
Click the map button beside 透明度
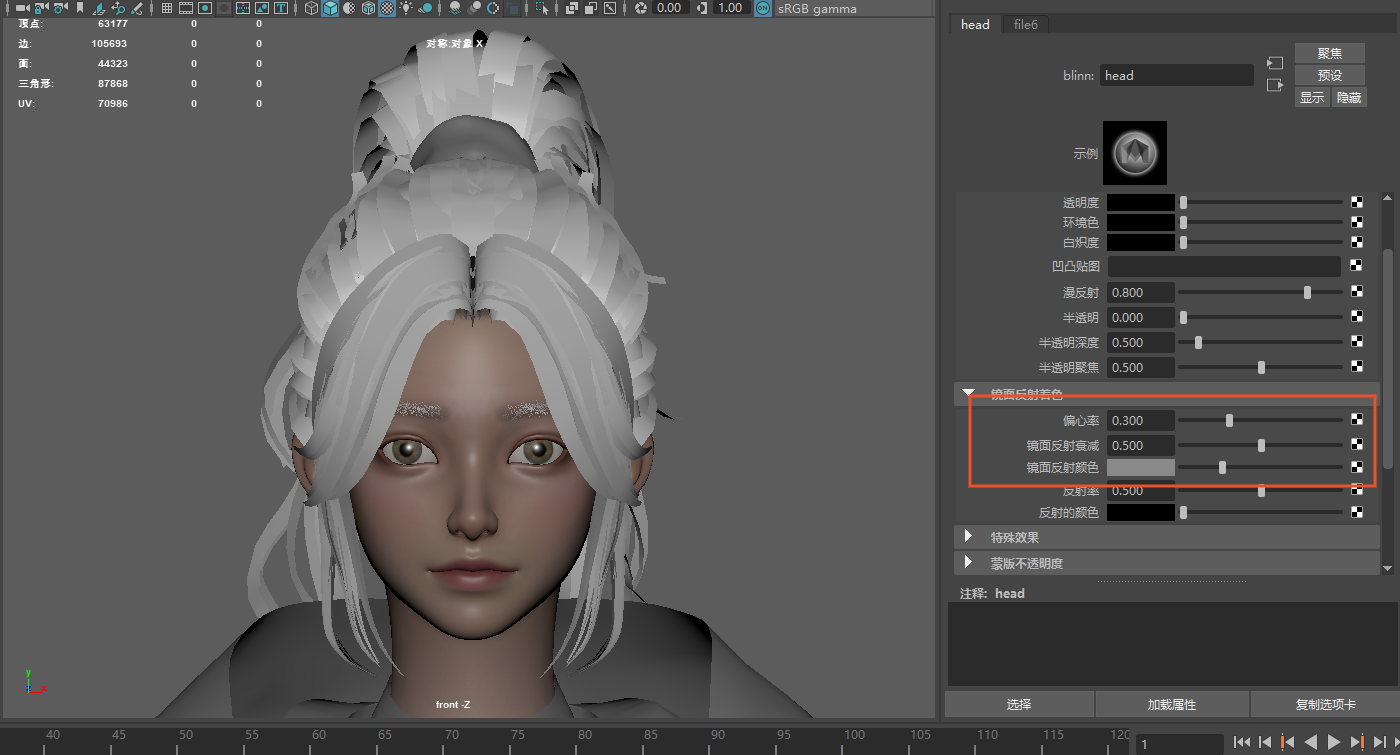[1357, 202]
